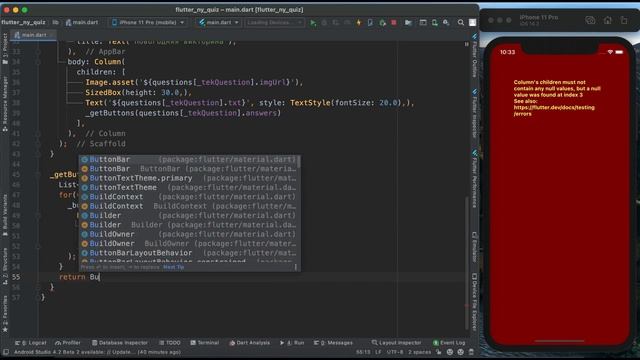The height and width of the screenshot is (360, 640).
Task: Choose ButtonBarLayoutBehavior suggestion
Action: point(189,253)
